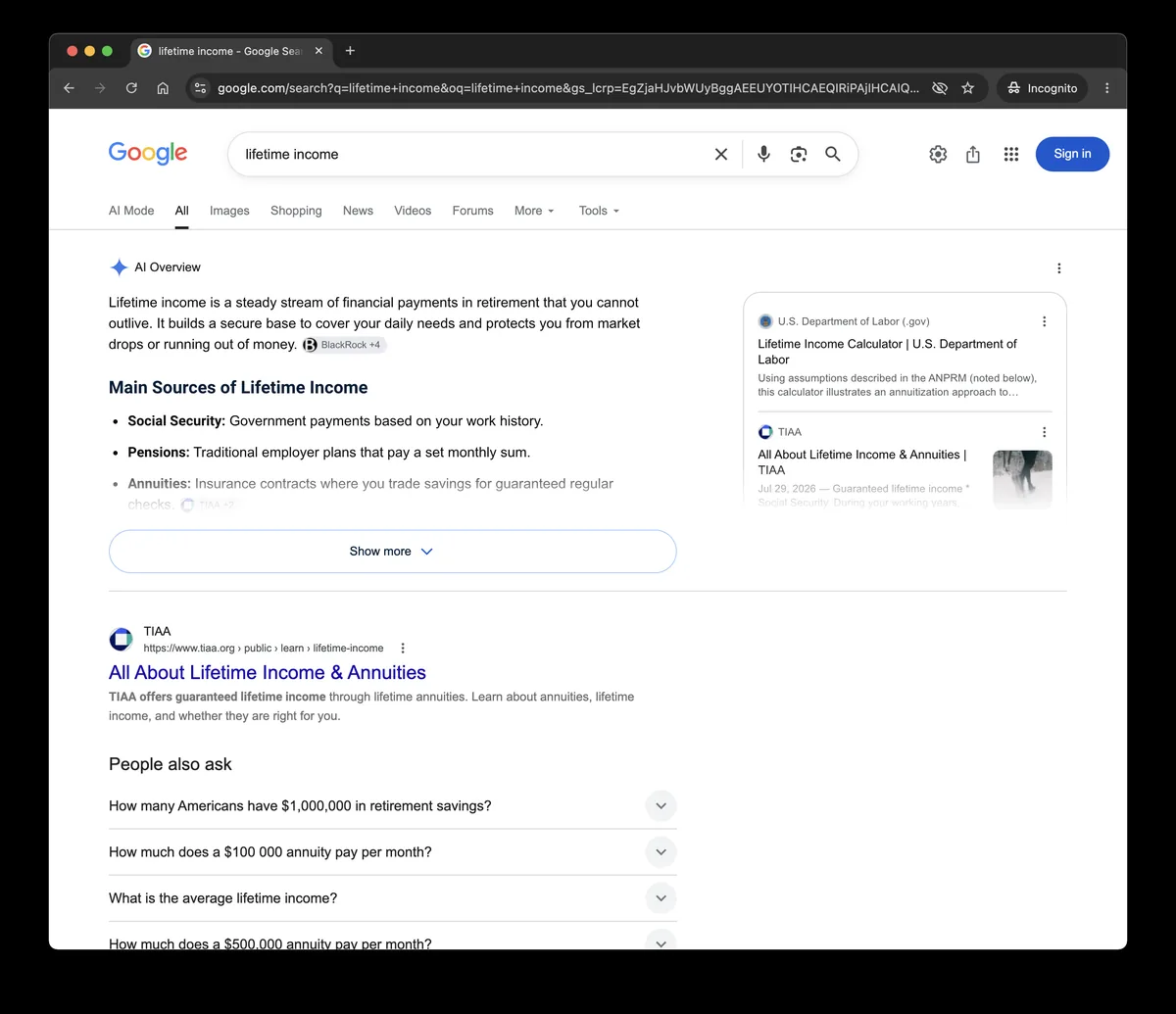Select the lifetime income Google Search tab
This screenshot has height=1014, width=1176.
pyautogui.click(x=230, y=51)
